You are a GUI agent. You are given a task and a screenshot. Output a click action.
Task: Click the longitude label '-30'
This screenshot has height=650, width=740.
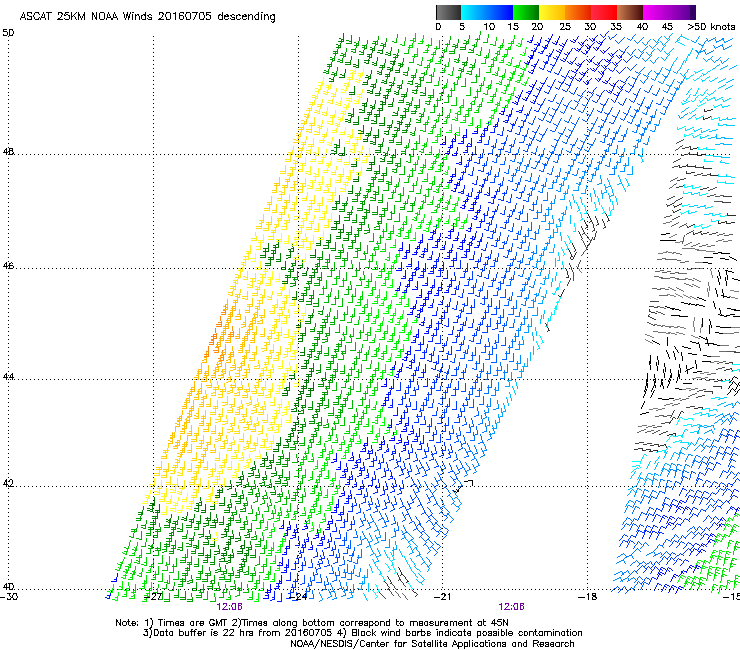pos(9,597)
